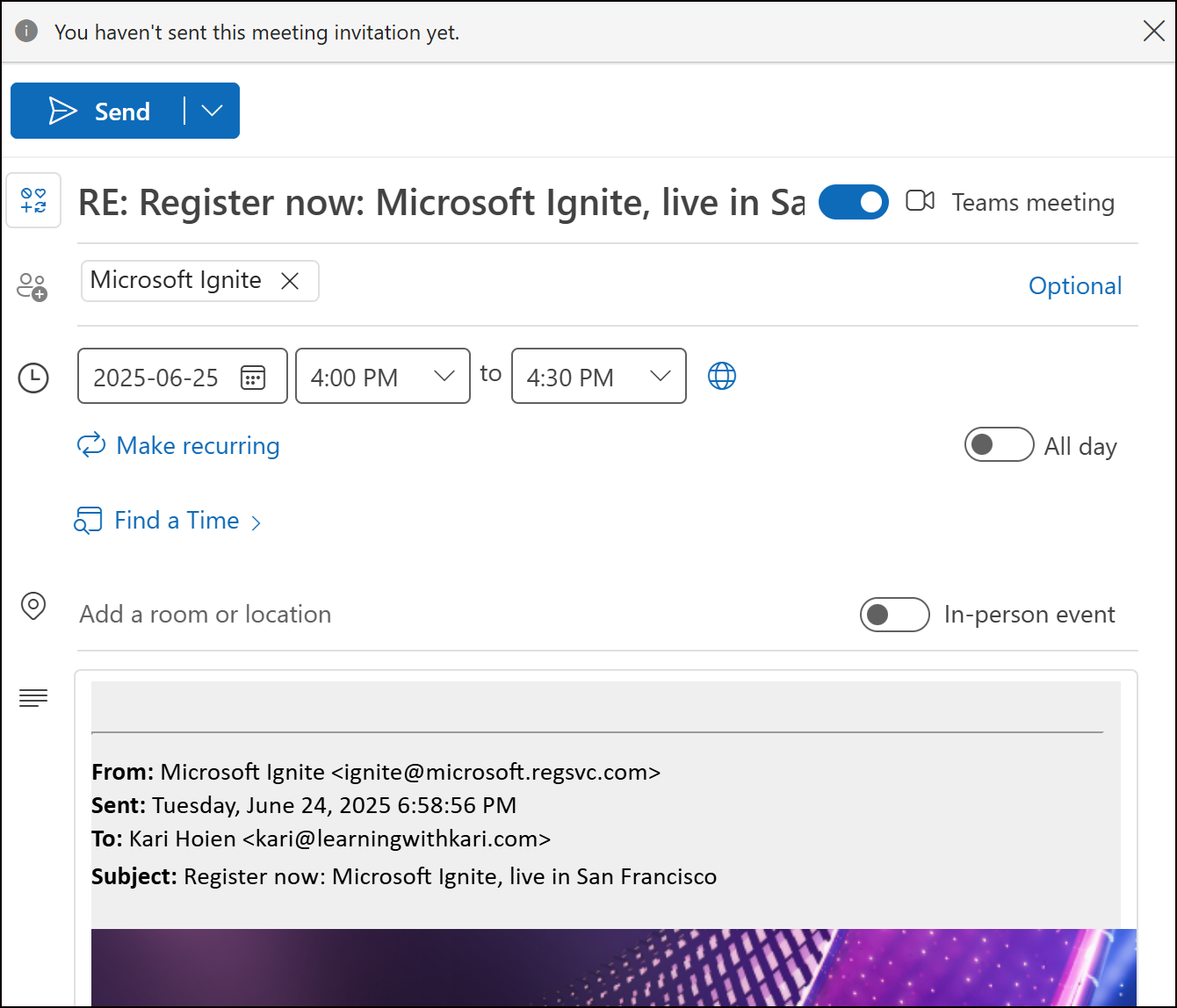Click the Make recurring link
Screen dimensions: 1177x1008
coord(179,445)
